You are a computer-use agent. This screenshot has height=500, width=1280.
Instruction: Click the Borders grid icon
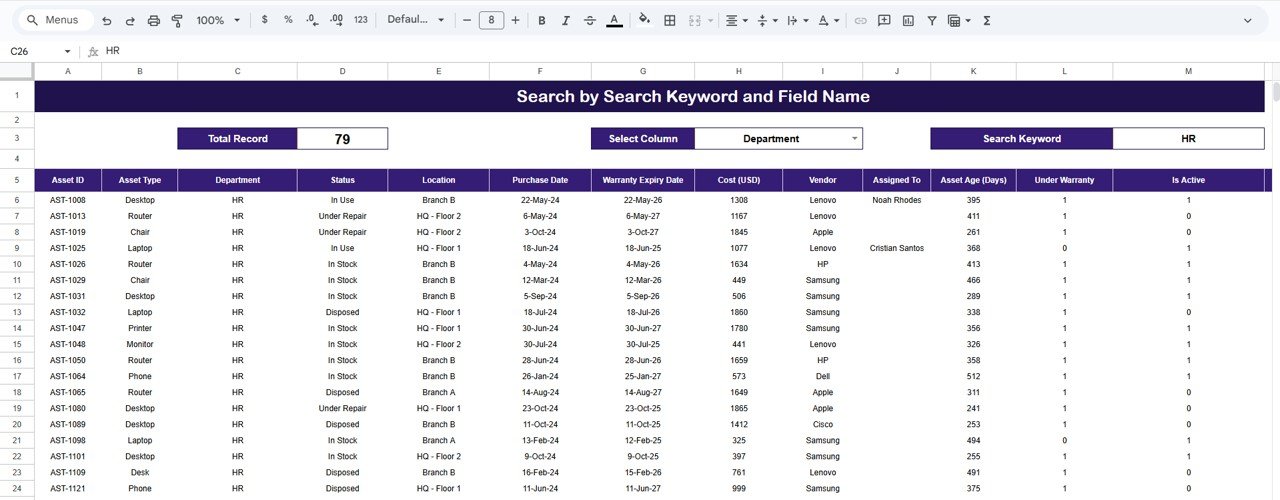click(x=670, y=20)
